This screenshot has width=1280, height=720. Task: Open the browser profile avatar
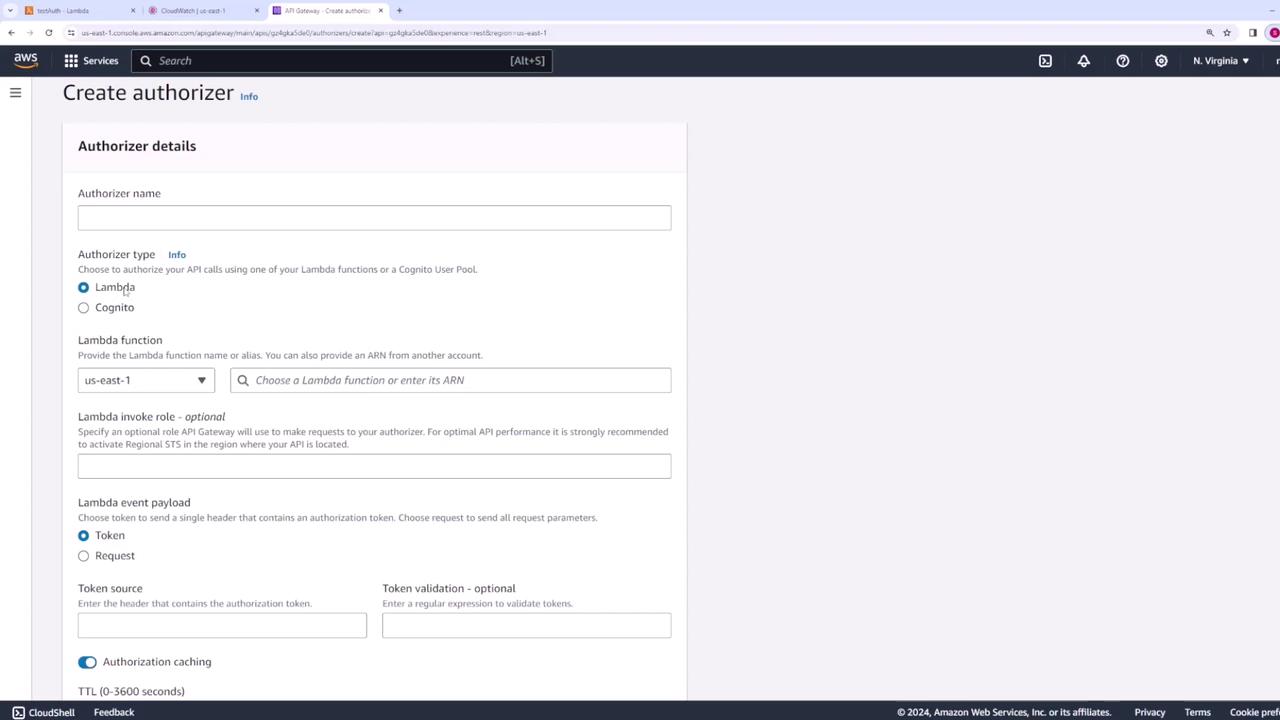coord(1273,33)
